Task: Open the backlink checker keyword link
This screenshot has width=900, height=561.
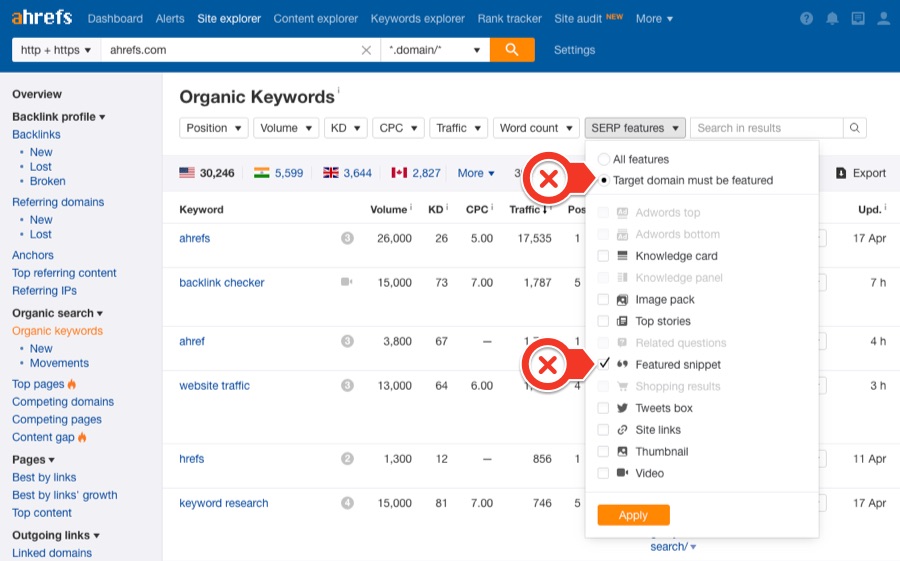Action: pos(222,282)
